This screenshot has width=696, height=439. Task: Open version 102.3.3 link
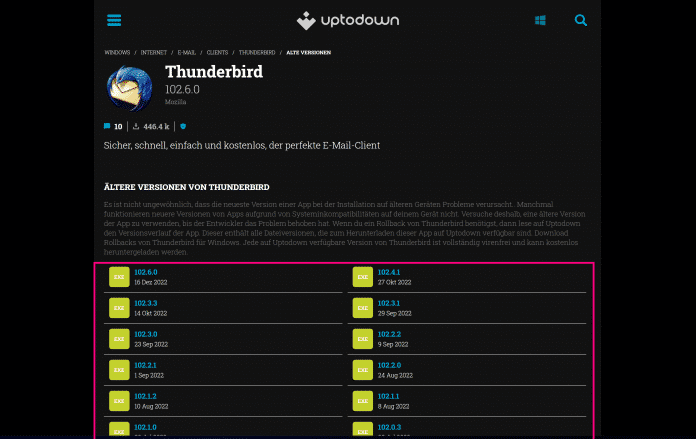[146, 303]
